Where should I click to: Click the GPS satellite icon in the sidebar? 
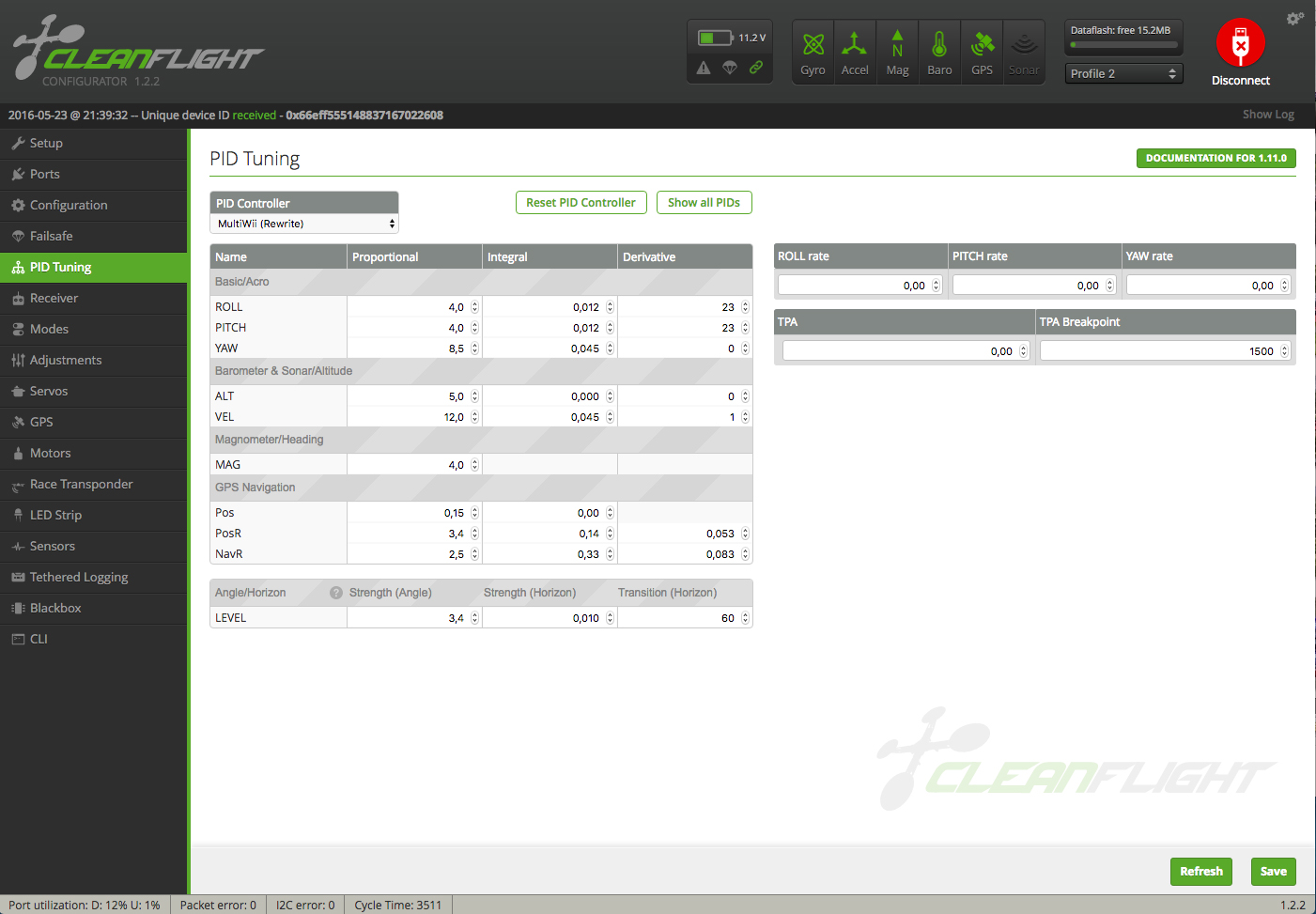coord(18,422)
